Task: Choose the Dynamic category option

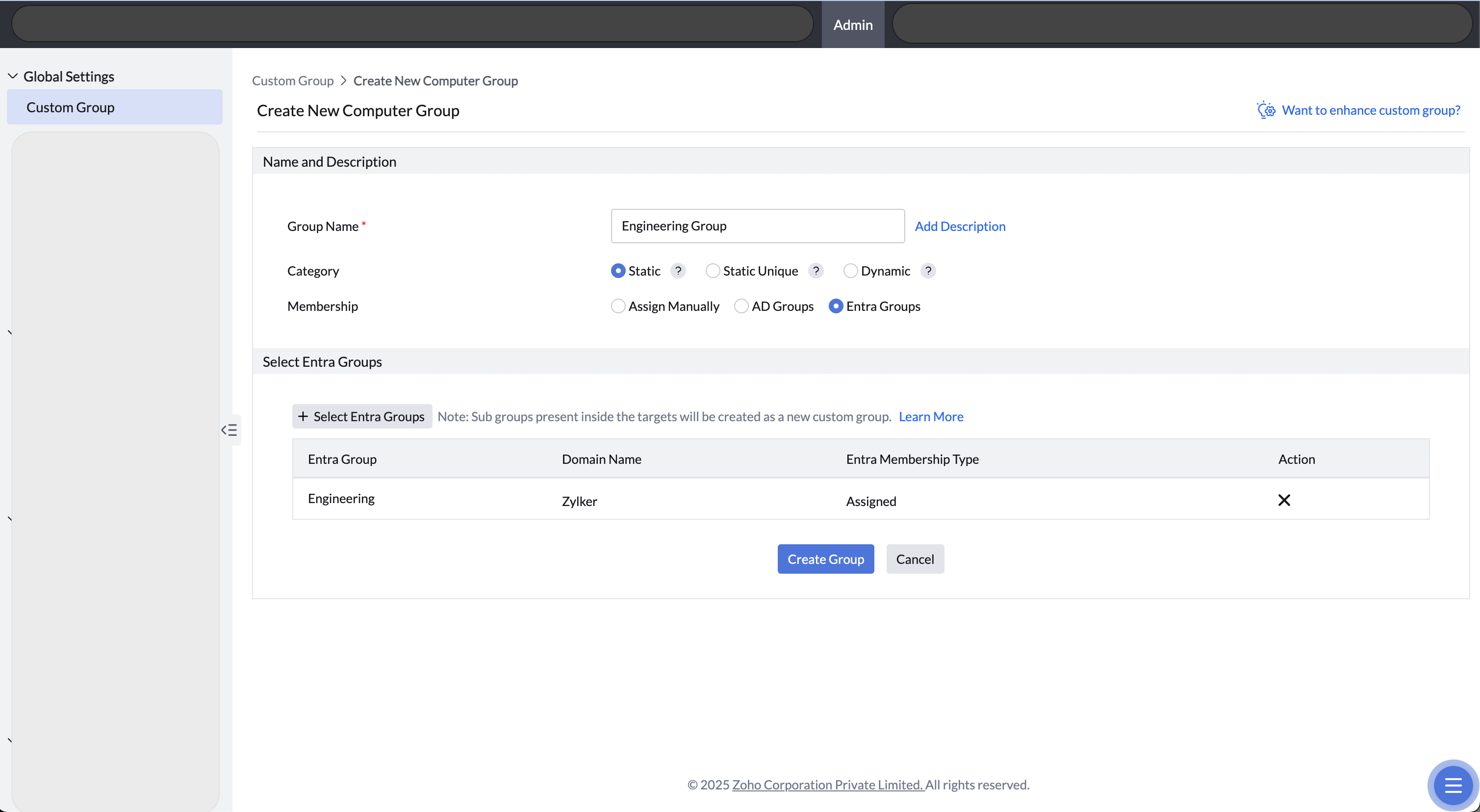Action: pyautogui.click(x=850, y=271)
